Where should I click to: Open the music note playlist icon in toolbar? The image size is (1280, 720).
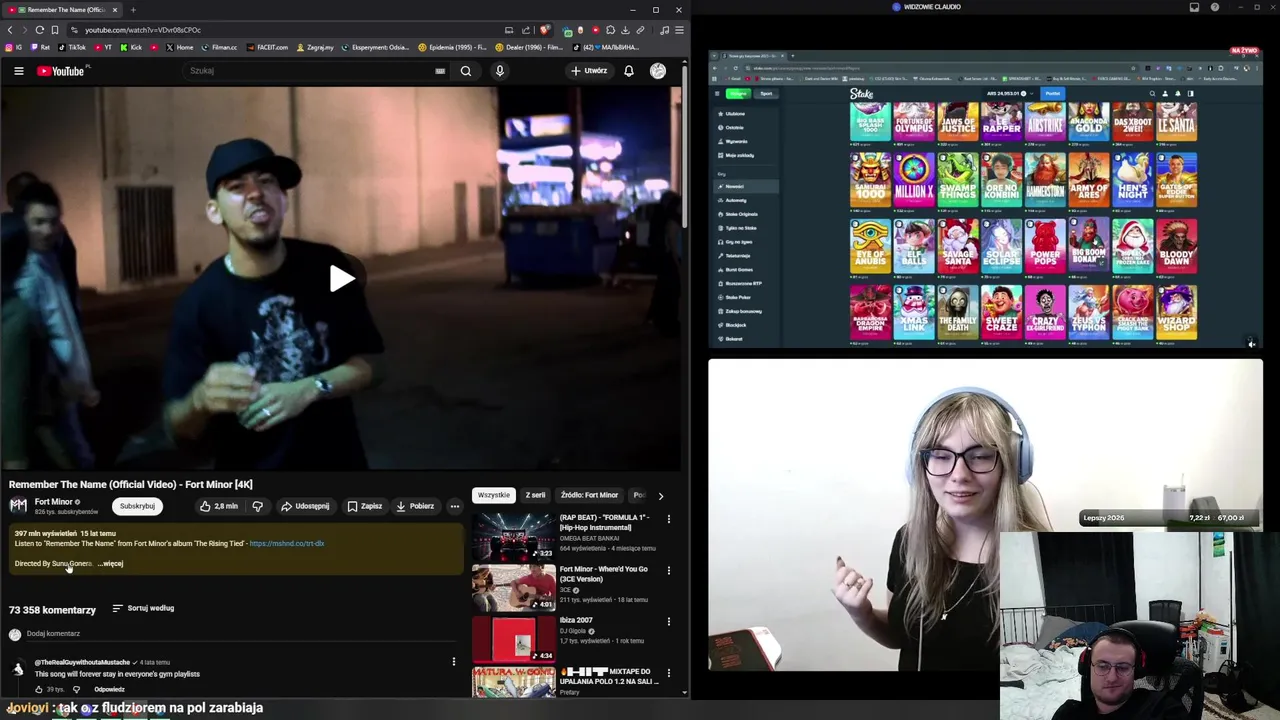point(665,30)
